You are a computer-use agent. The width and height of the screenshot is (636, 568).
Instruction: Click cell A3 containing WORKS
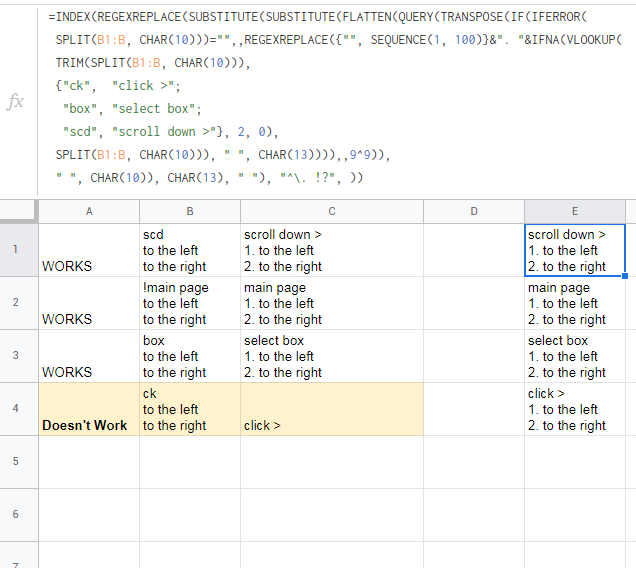(x=89, y=356)
